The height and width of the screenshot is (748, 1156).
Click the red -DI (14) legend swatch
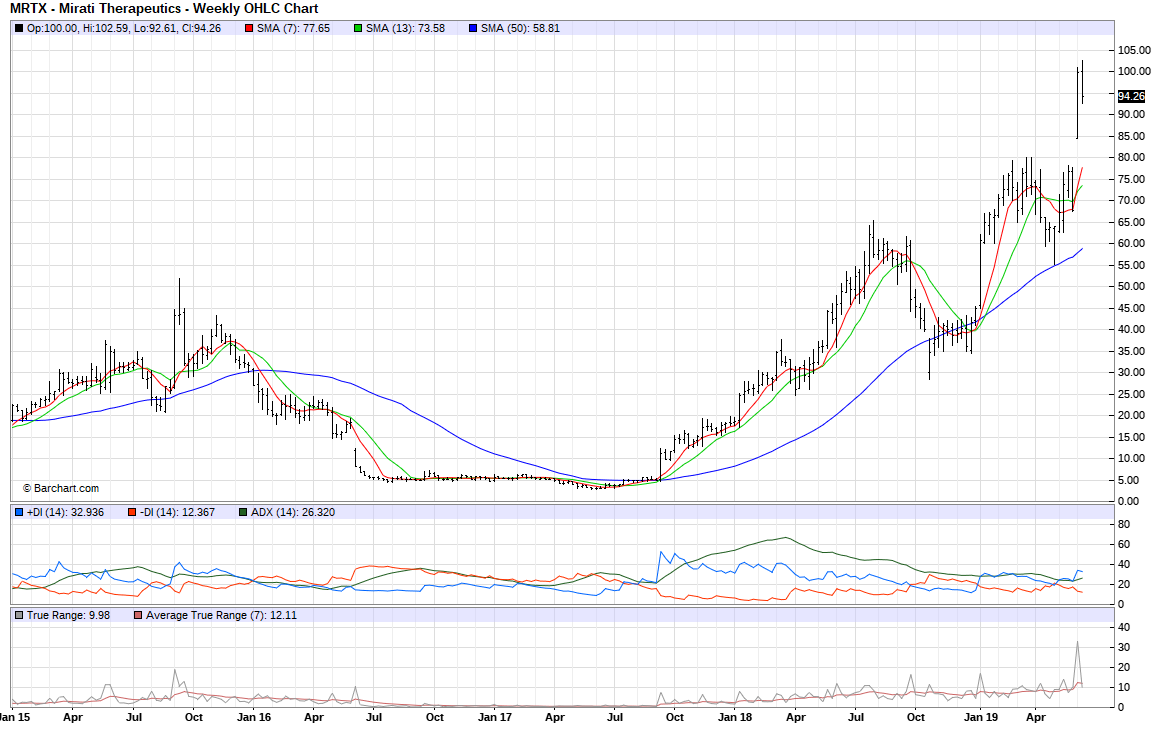click(x=131, y=512)
